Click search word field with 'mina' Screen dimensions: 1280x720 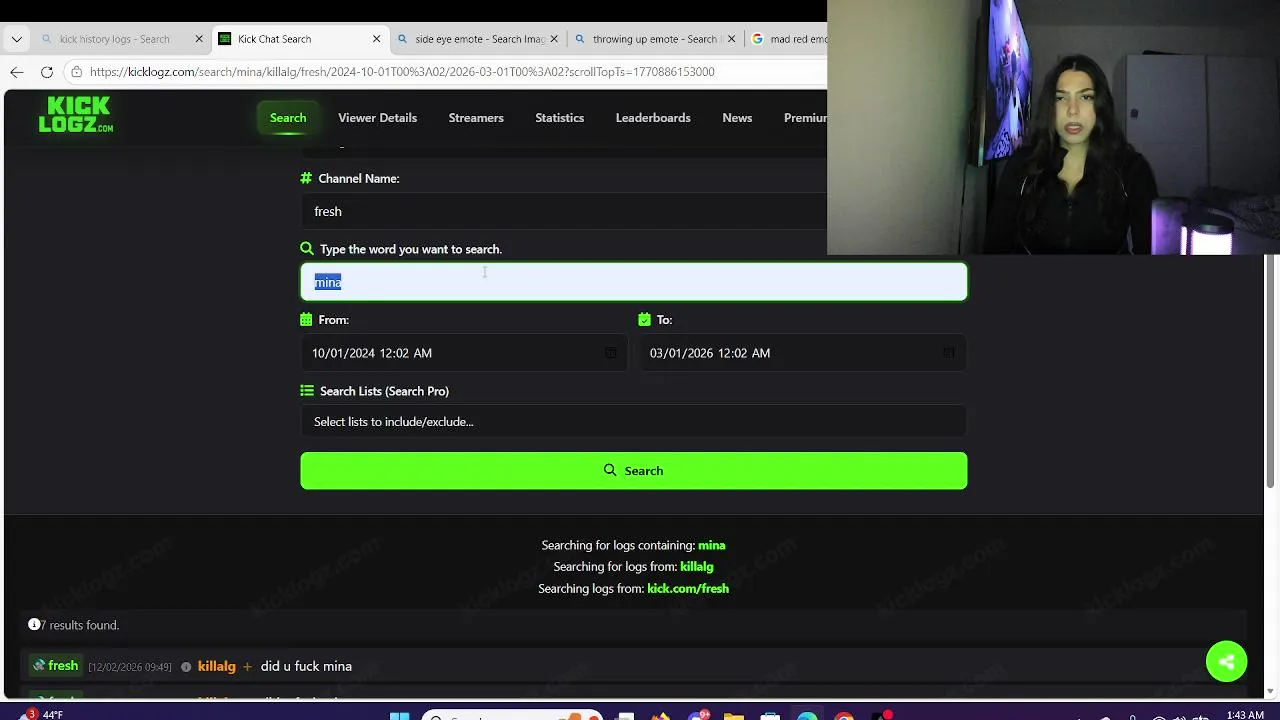point(634,282)
